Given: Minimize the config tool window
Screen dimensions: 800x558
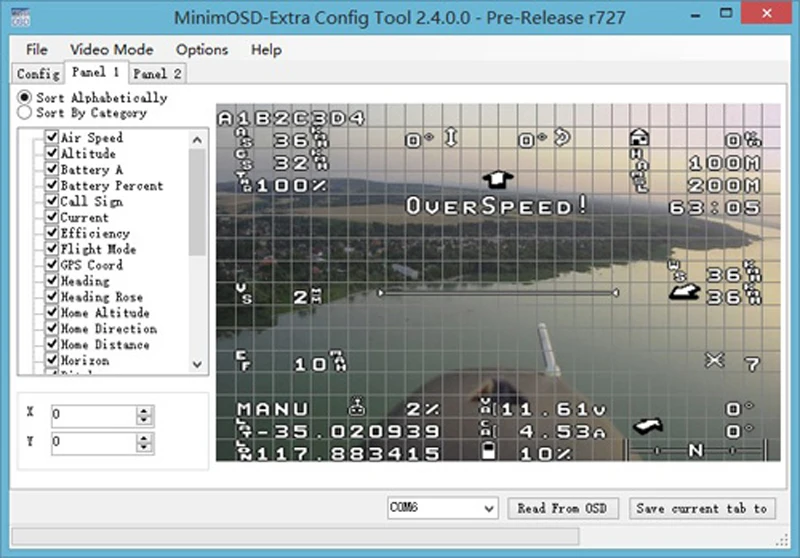Looking at the screenshot, I should click(695, 15).
